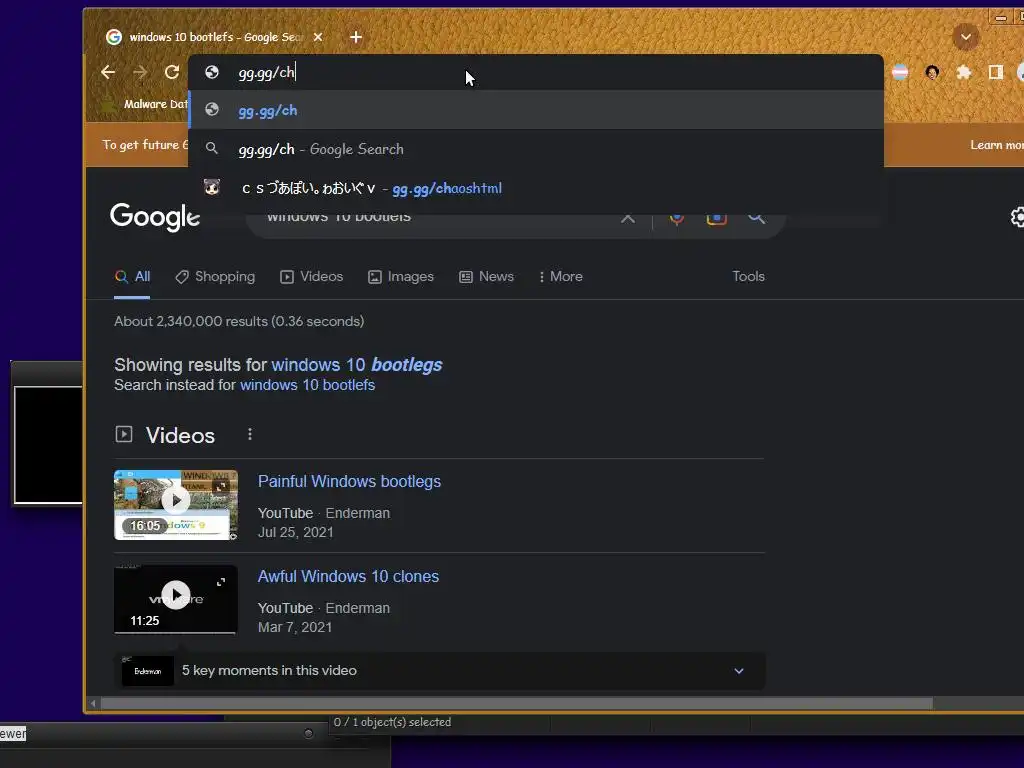Click the About 2,340,000 results text
Image resolution: width=1024 pixels, height=768 pixels.
point(239,321)
